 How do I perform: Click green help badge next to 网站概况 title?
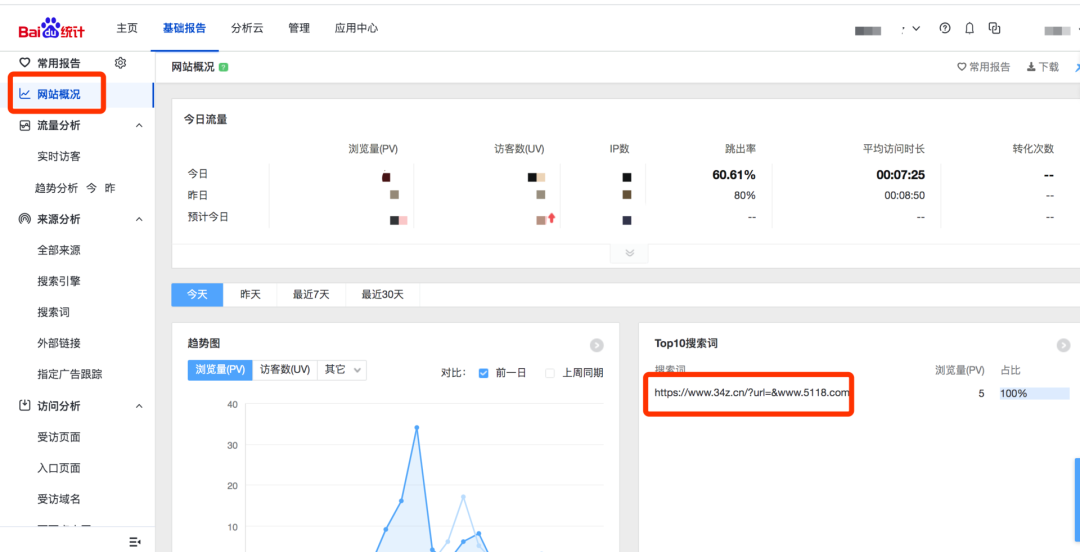(223, 68)
